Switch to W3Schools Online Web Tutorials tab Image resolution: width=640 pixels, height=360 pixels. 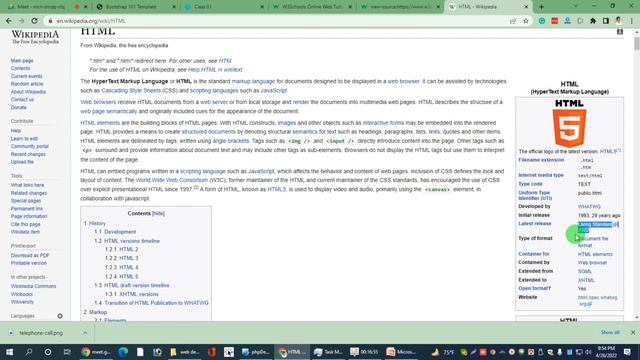tap(312, 7)
